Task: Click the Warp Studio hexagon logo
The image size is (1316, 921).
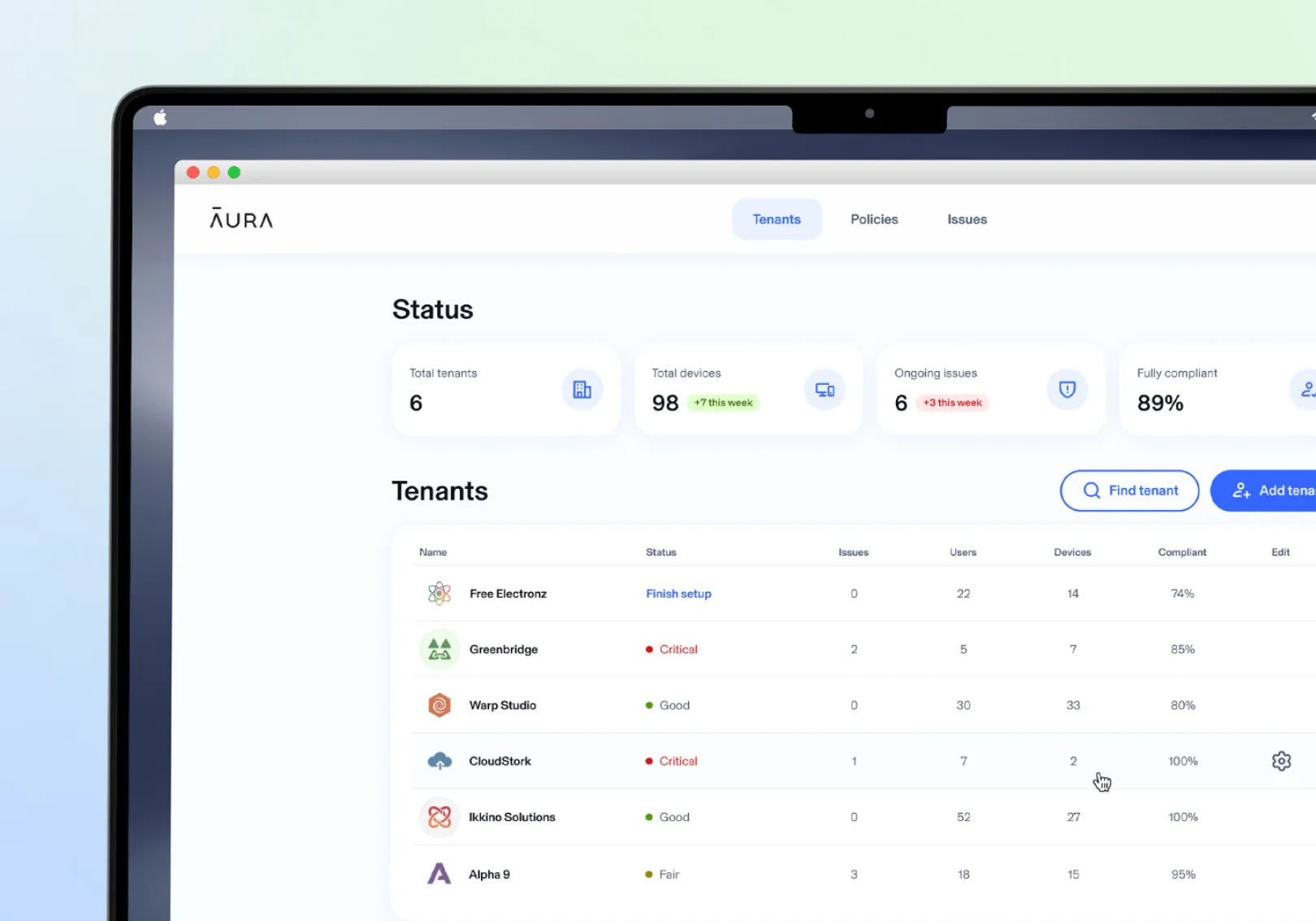Action: 439,705
